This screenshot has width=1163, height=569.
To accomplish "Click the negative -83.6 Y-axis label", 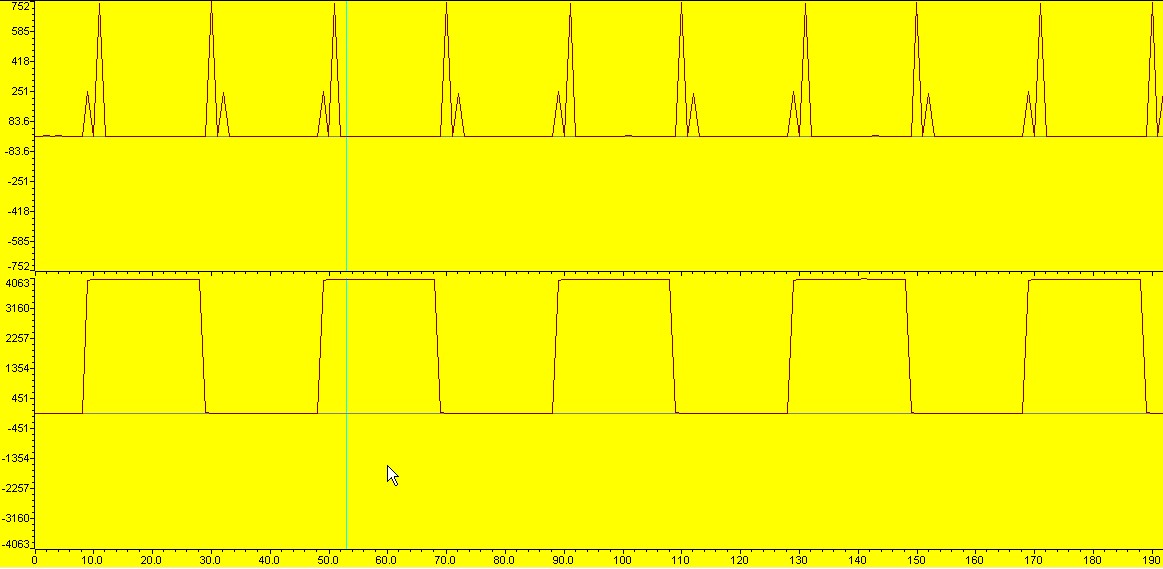I will 17,151.
